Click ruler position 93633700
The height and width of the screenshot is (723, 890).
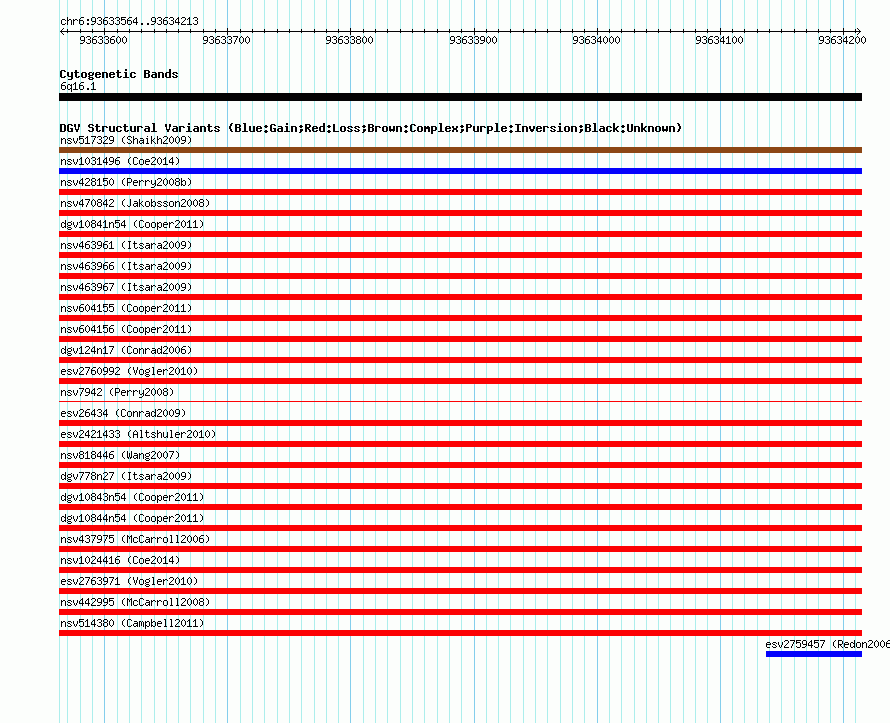(x=226, y=40)
